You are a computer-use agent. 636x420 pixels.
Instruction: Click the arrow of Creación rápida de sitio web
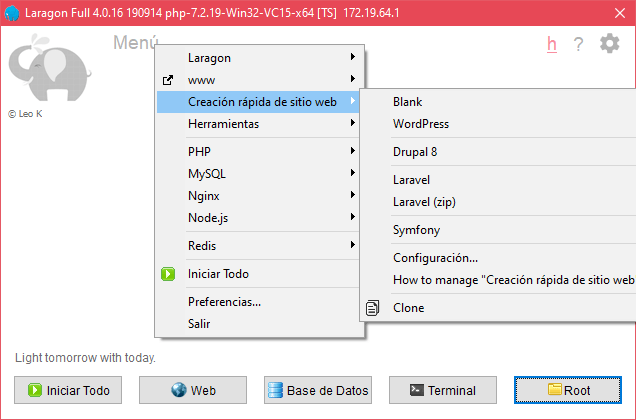(353, 101)
